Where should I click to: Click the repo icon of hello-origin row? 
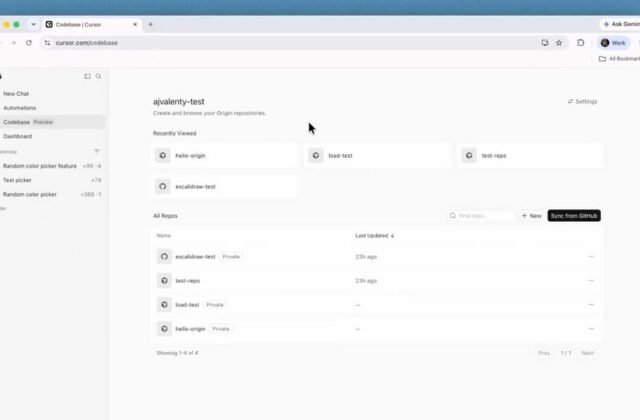pos(164,329)
